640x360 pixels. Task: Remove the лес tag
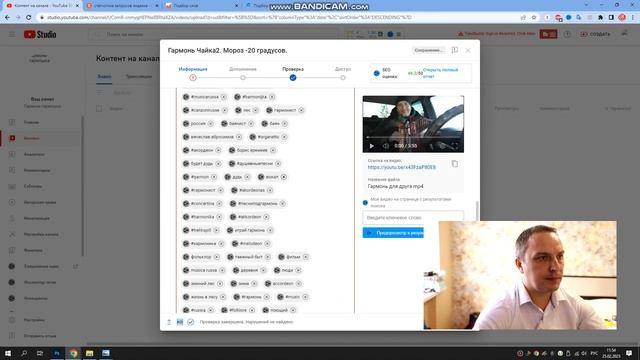coord(256,110)
